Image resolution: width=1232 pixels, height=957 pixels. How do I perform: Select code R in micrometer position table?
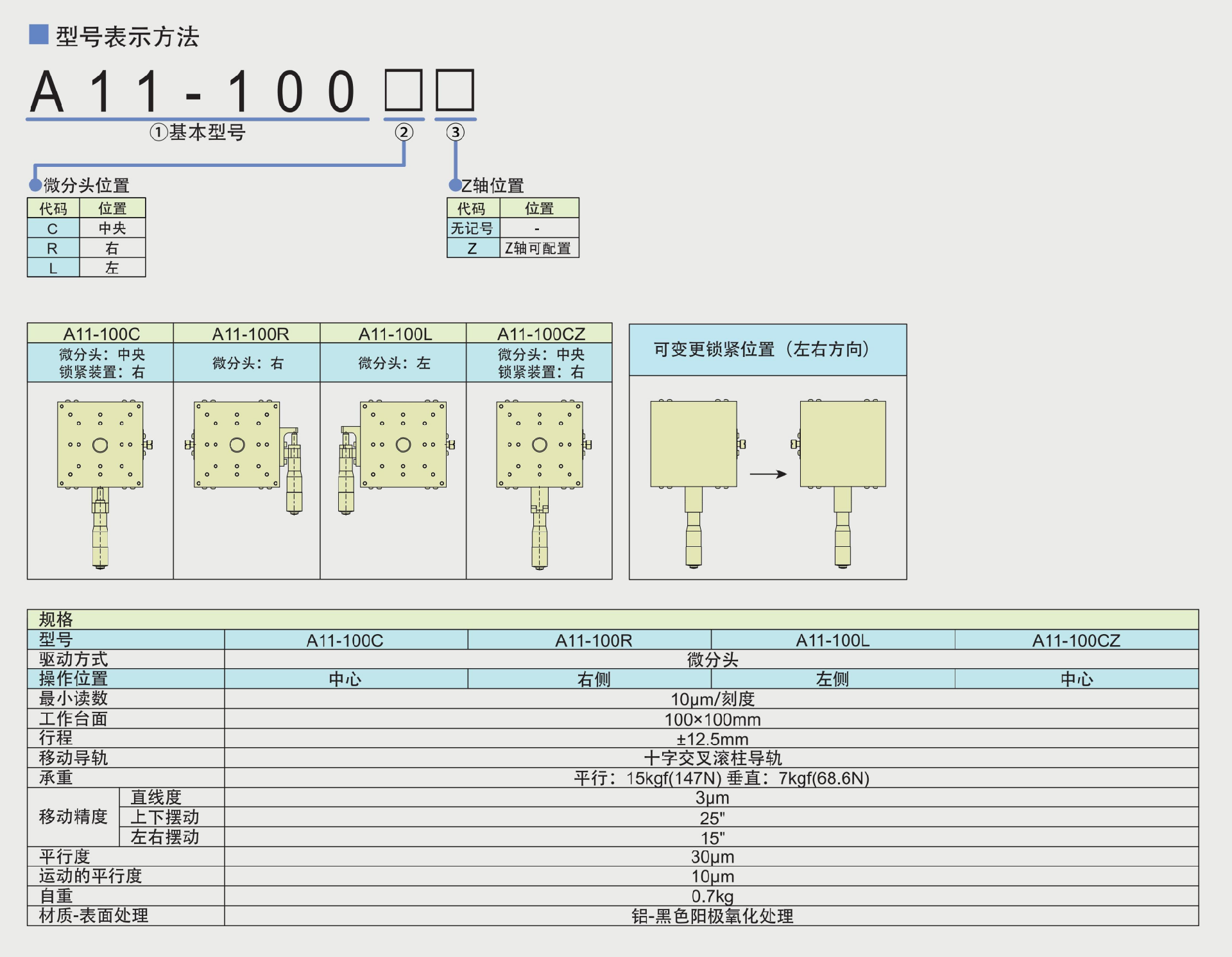pos(53,248)
